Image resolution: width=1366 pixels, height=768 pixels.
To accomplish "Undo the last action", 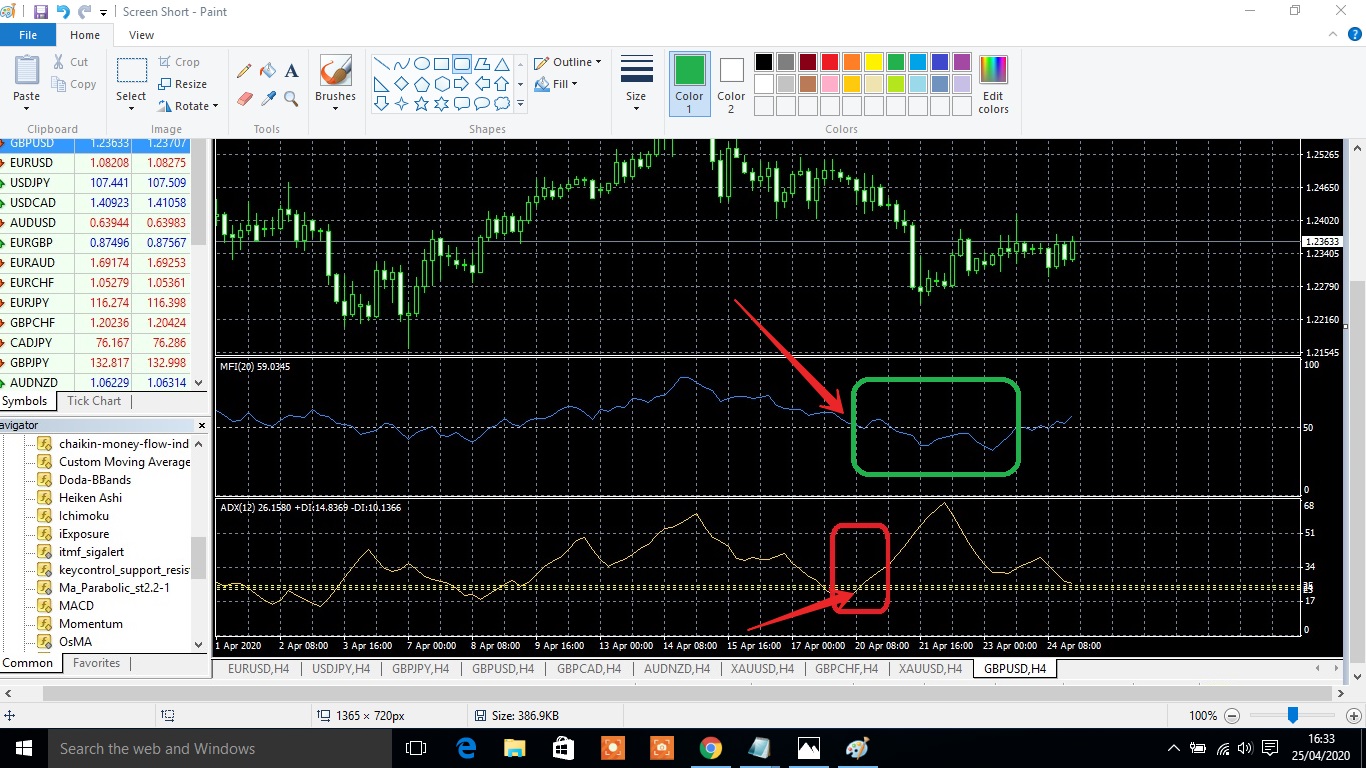I will tap(62, 12).
